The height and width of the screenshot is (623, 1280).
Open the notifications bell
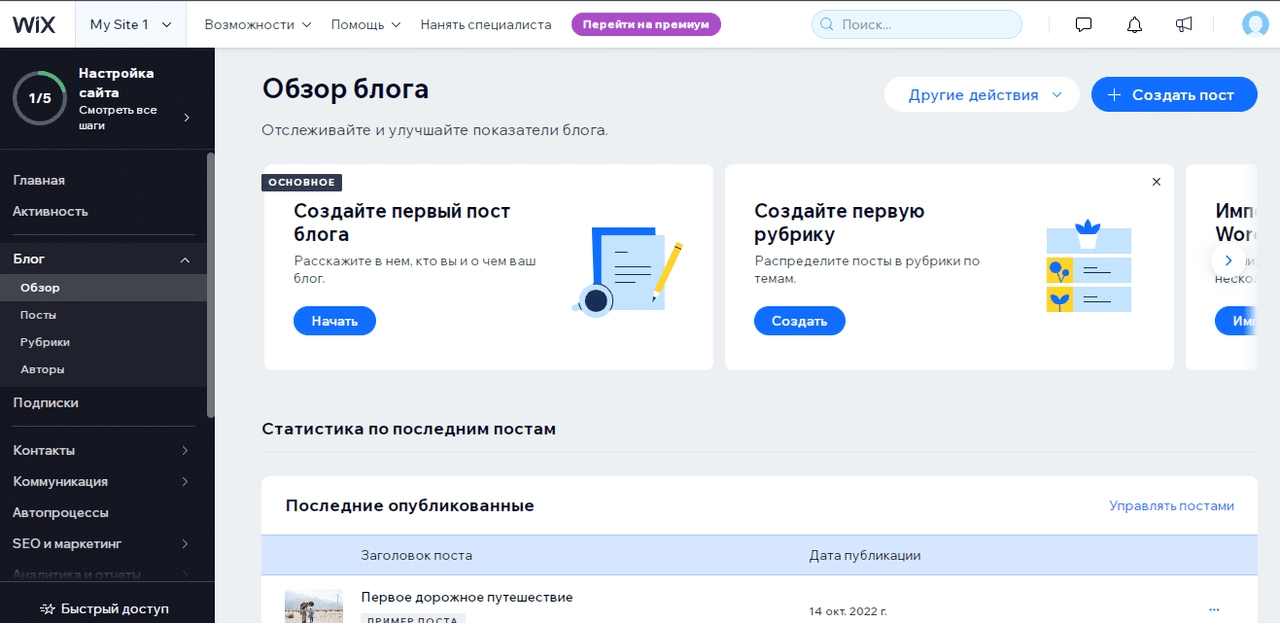tap(1135, 24)
